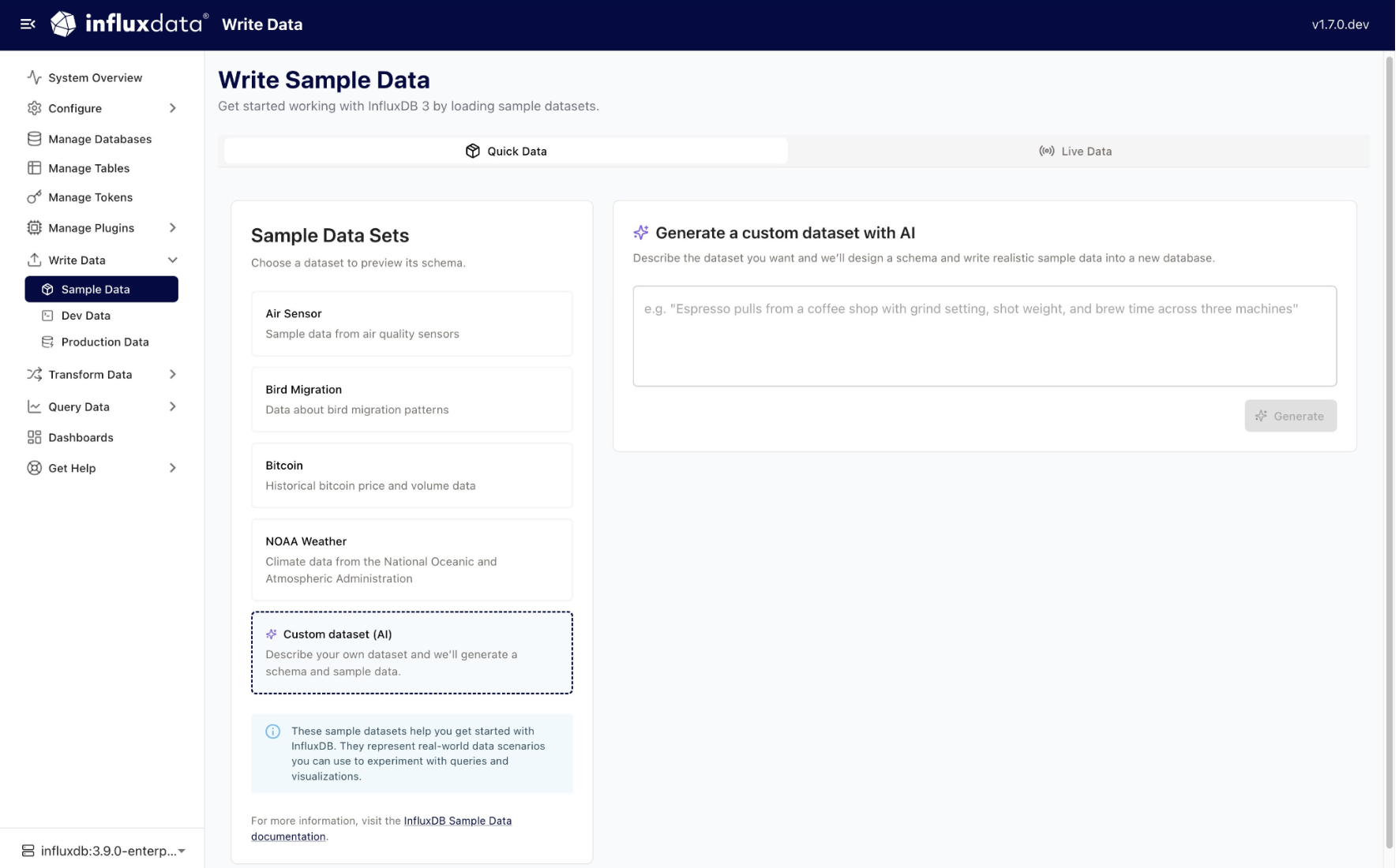The width and height of the screenshot is (1399, 868).
Task: Switch data mode to Live Data
Action: 1075,151
